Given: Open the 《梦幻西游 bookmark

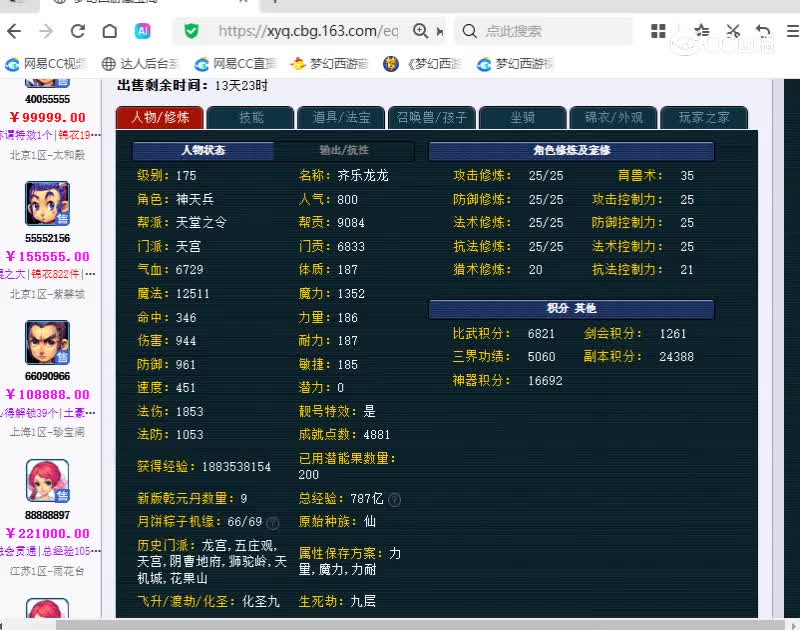Looking at the screenshot, I should click(x=422, y=64).
